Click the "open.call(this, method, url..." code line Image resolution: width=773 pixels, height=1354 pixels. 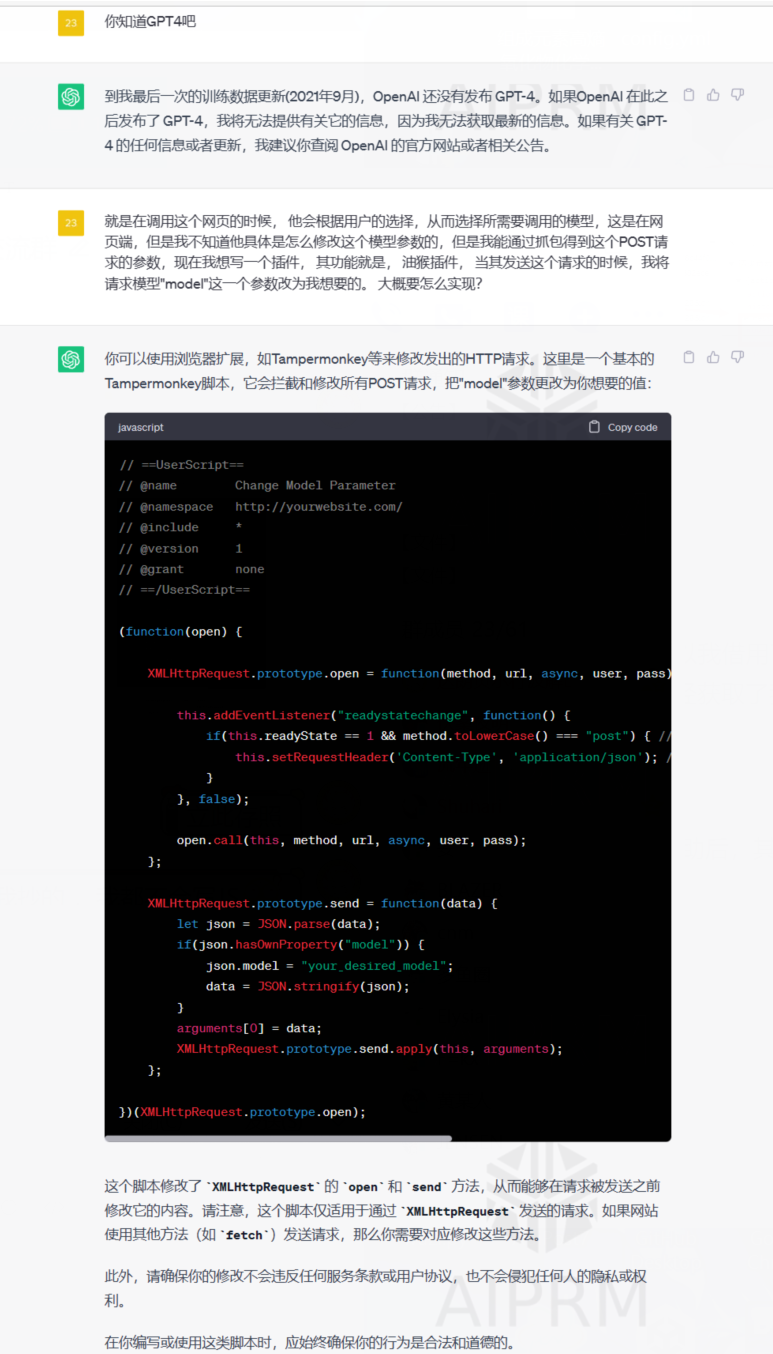[x=351, y=841]
